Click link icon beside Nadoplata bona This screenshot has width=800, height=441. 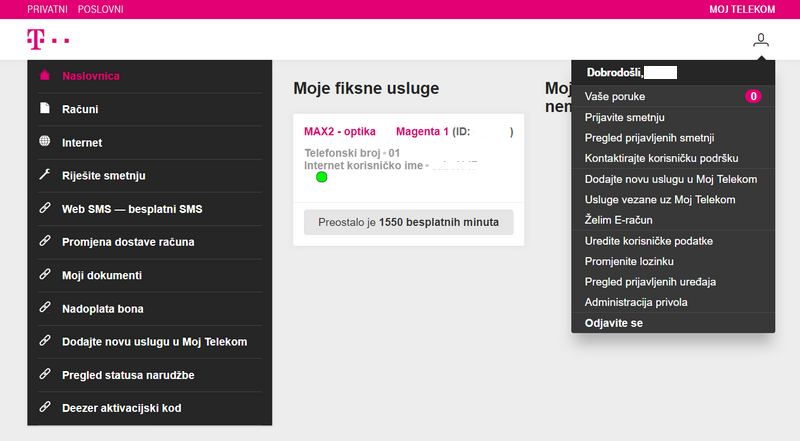pyautogui.click(x=45, y=307)
